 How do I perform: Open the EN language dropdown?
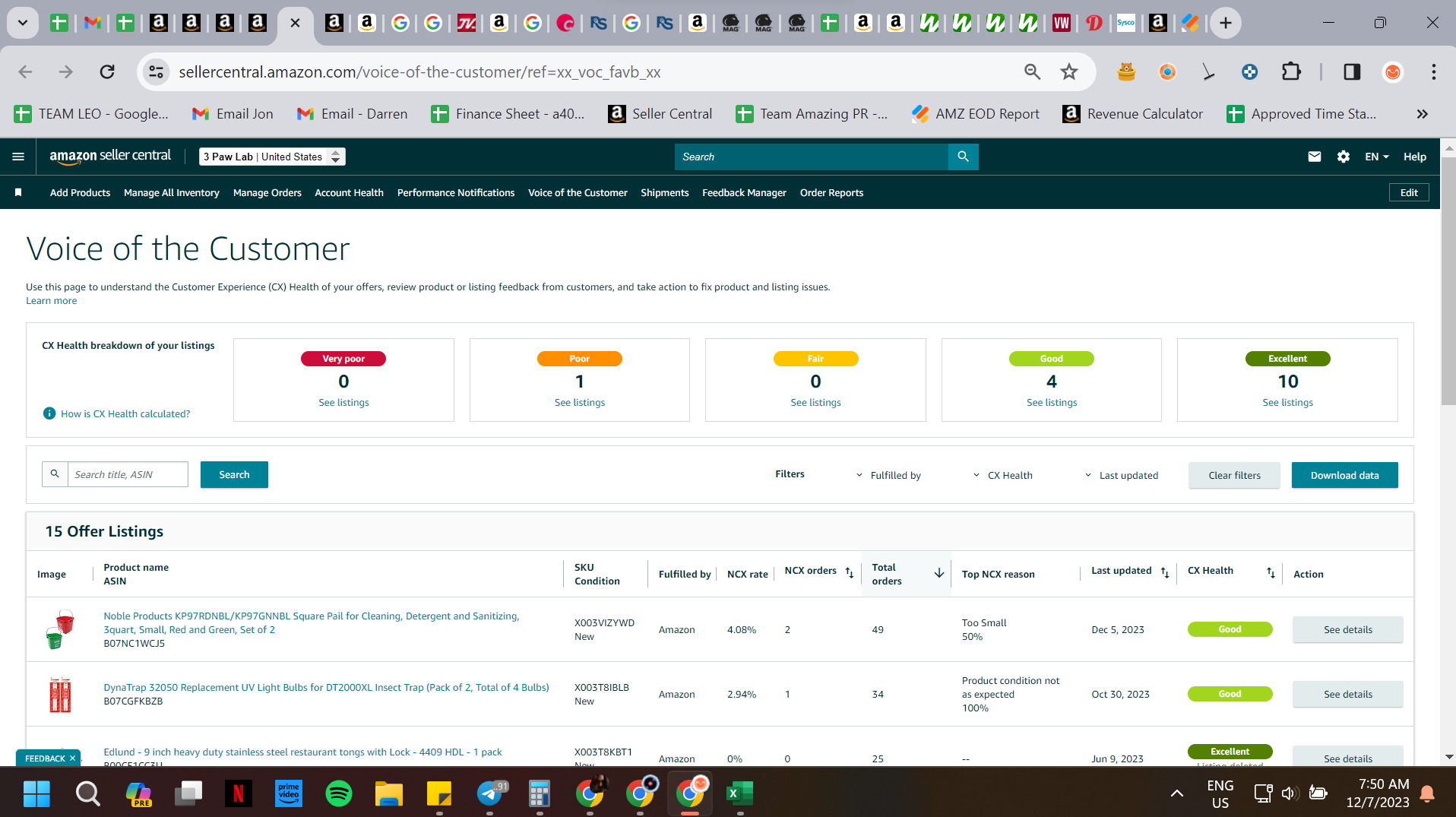click(1377, 157)
